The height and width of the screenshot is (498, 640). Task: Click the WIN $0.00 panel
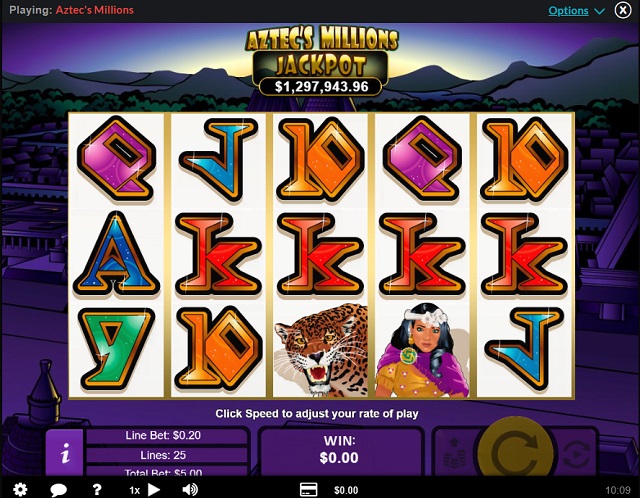click(340, 451)
